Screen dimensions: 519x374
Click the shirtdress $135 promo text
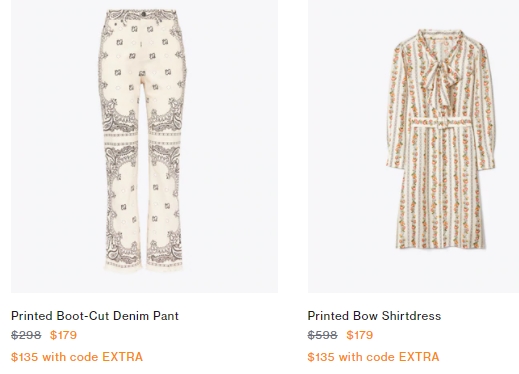(x=373, y=357)
